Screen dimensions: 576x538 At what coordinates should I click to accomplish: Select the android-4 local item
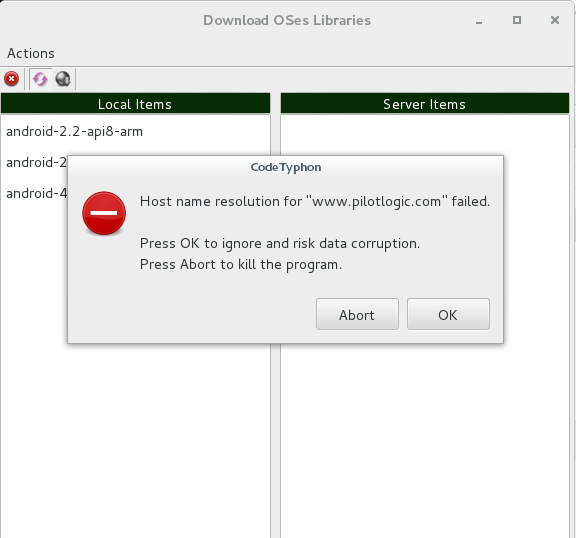[x=35, y=193]
